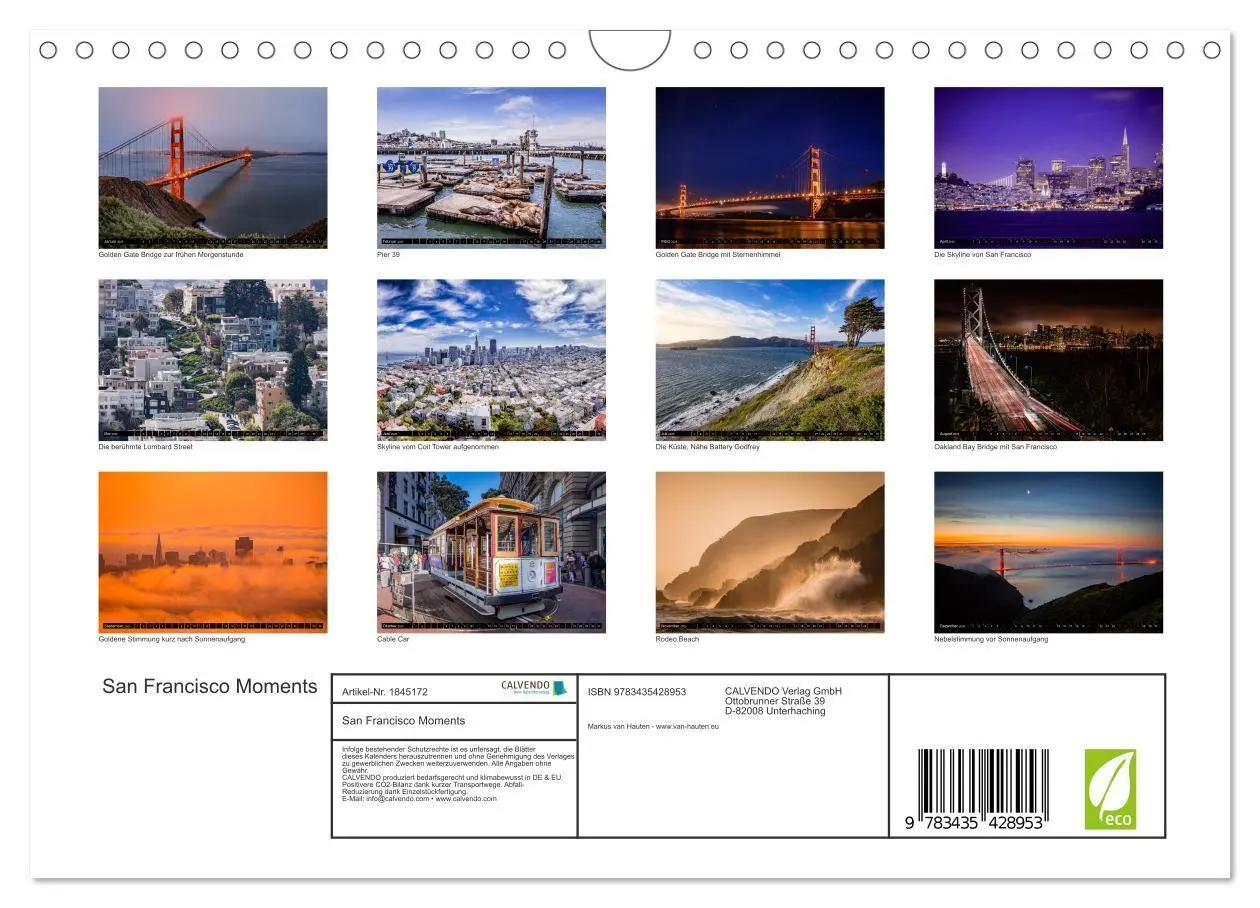Click the 'Cable Car' caption
This screenshot has width=1260, height=908.
pyautogui.click(x=393, y=639)
